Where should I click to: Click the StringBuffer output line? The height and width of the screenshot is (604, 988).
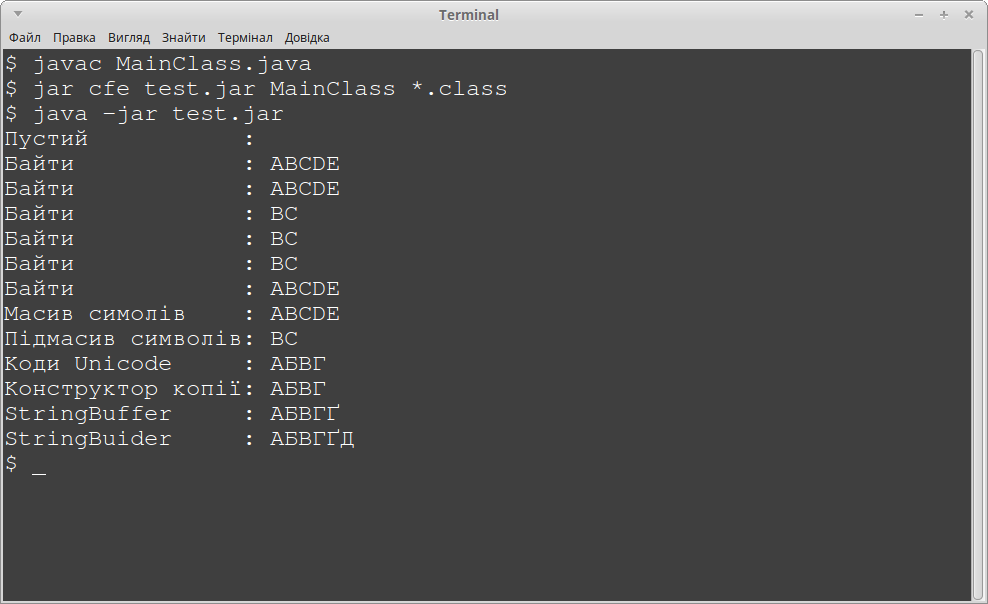coord(172,414)
